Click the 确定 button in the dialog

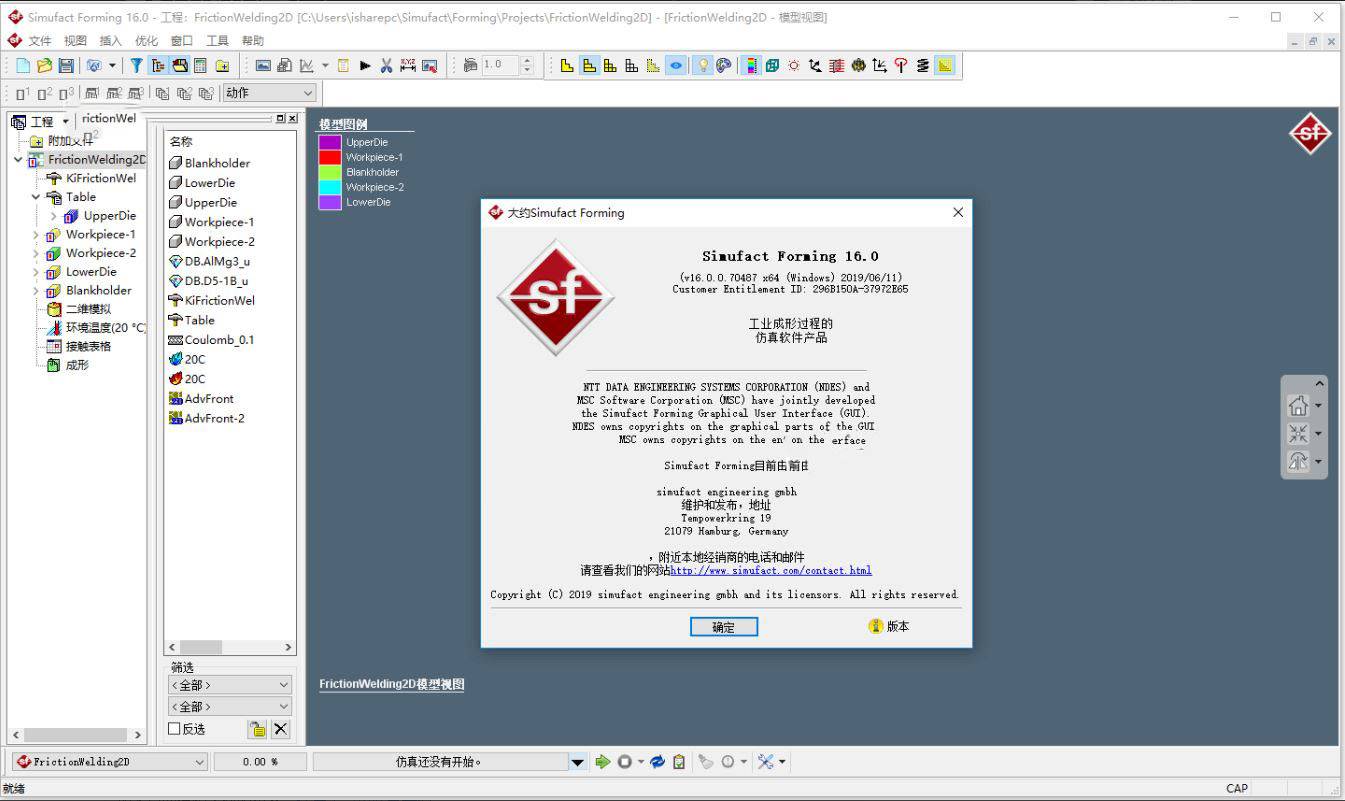[724, 627]
